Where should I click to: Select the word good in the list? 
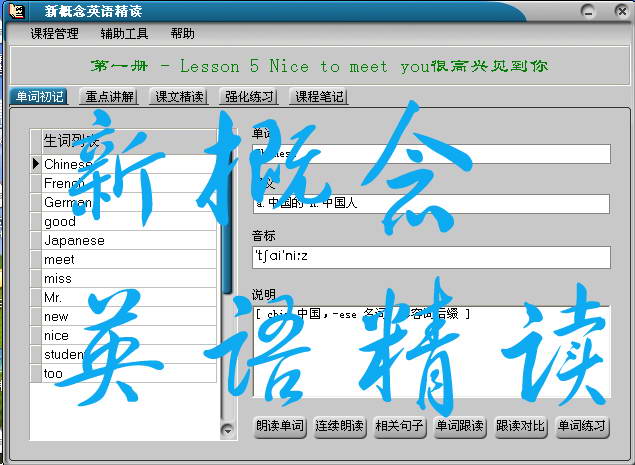[129, 221]
